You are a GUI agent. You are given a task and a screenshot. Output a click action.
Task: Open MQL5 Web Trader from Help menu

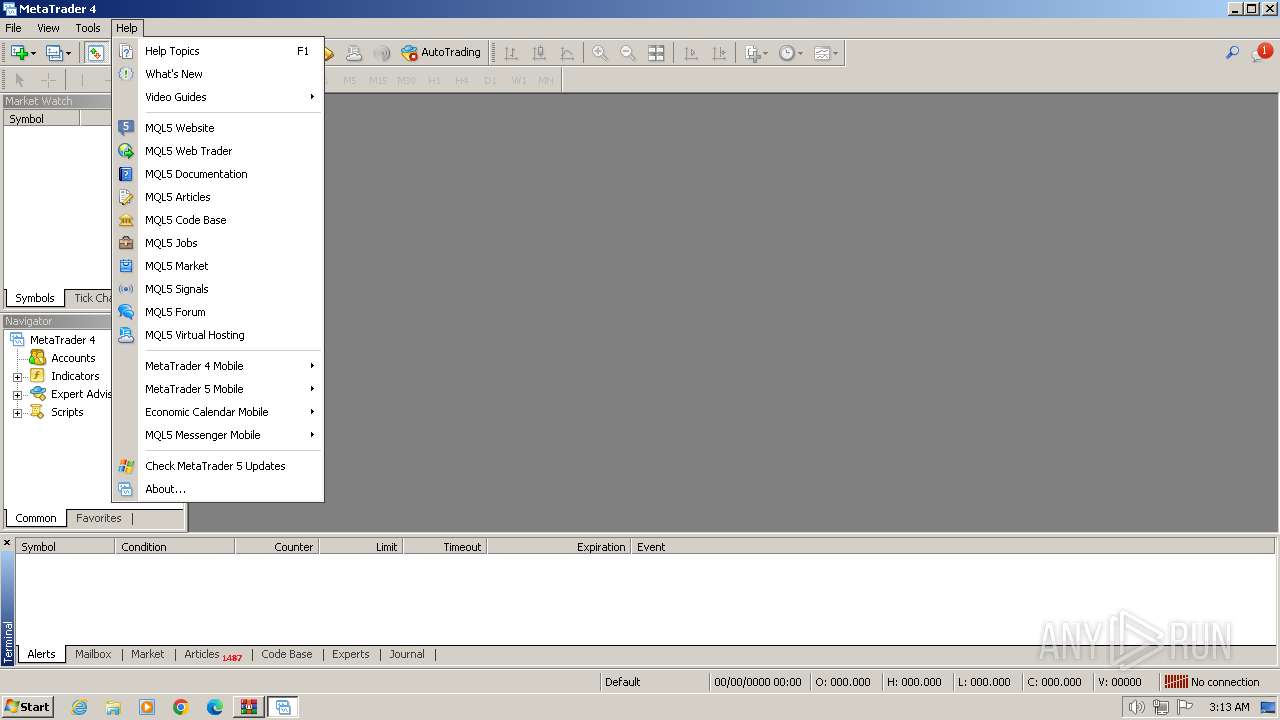218,151
